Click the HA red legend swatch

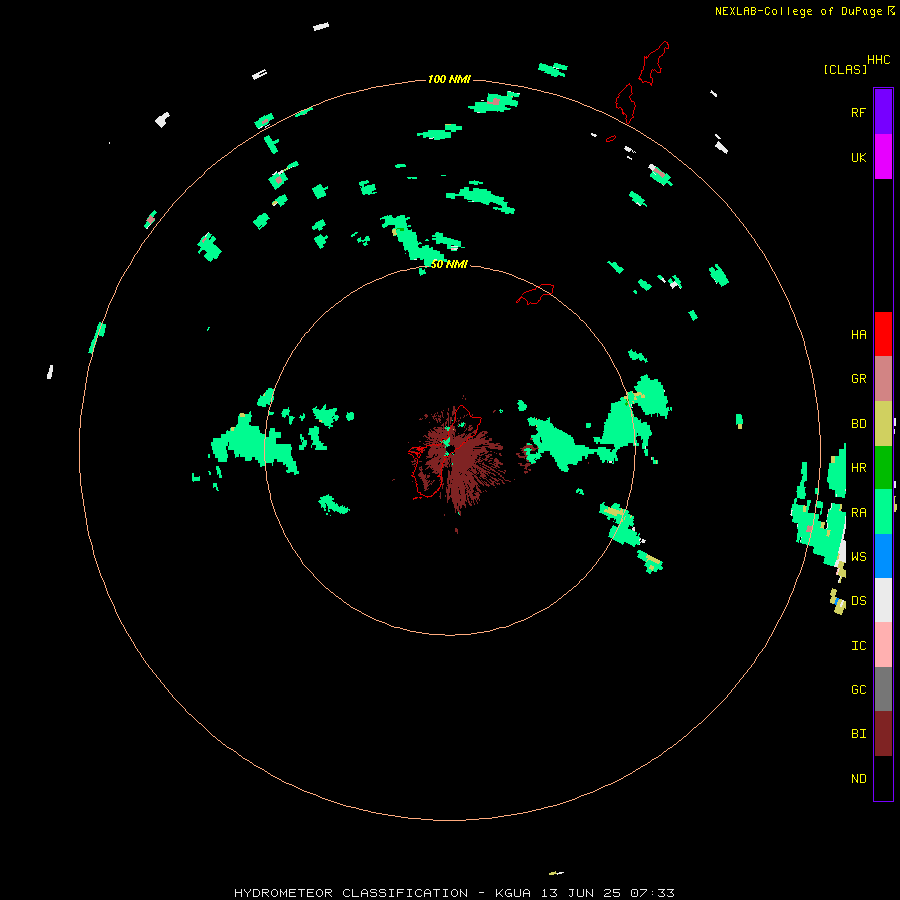tap(883, 334)
